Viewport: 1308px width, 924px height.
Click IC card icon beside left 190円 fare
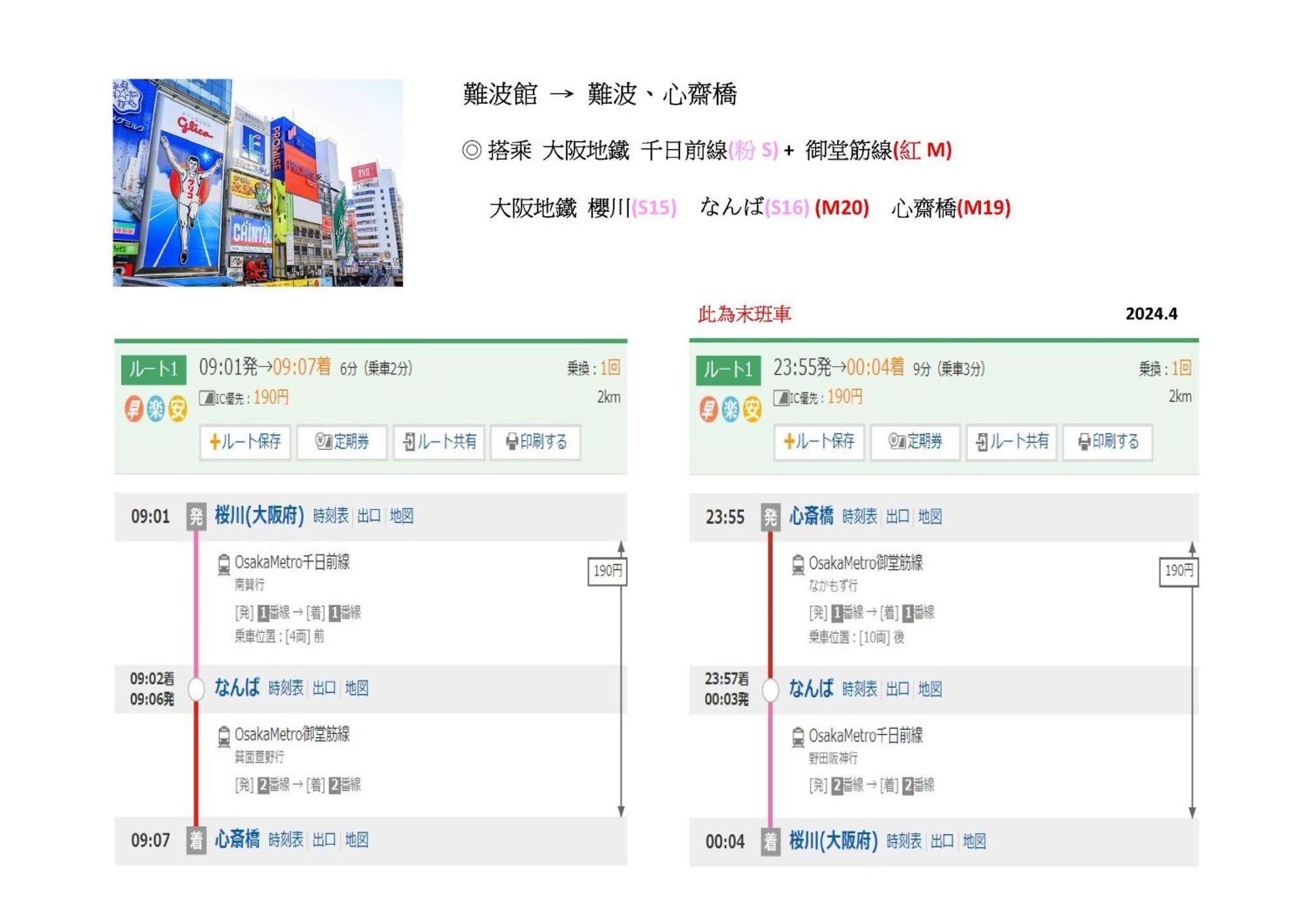[x=207, y=398]
